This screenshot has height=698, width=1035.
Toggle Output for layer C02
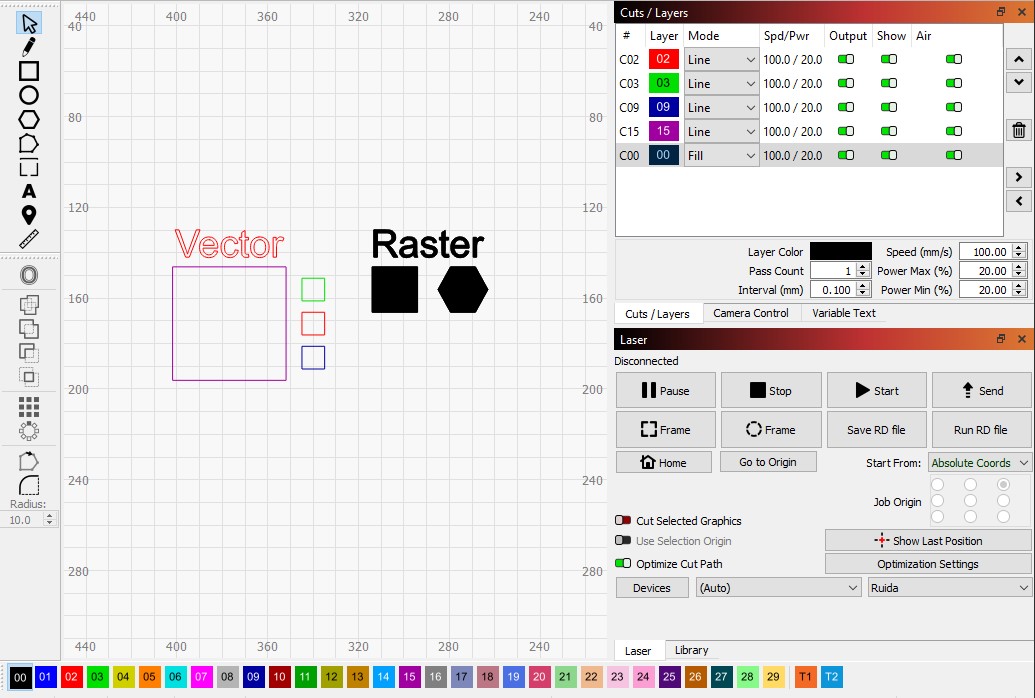click(846, 59)
